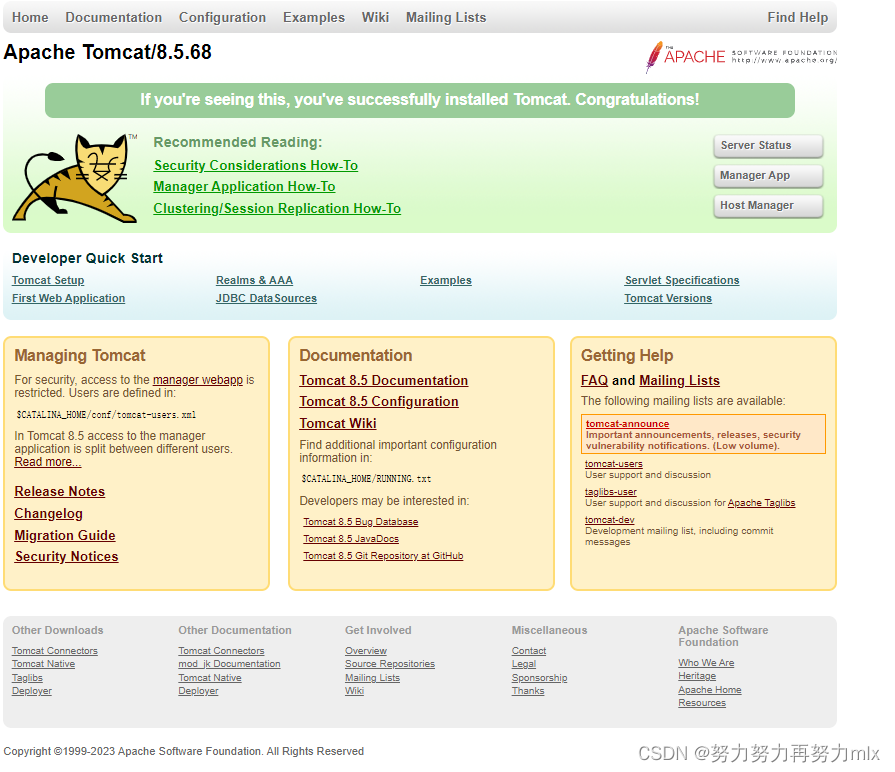Open the Find Help nav item

pyautogui.click(x=797, y=18)
